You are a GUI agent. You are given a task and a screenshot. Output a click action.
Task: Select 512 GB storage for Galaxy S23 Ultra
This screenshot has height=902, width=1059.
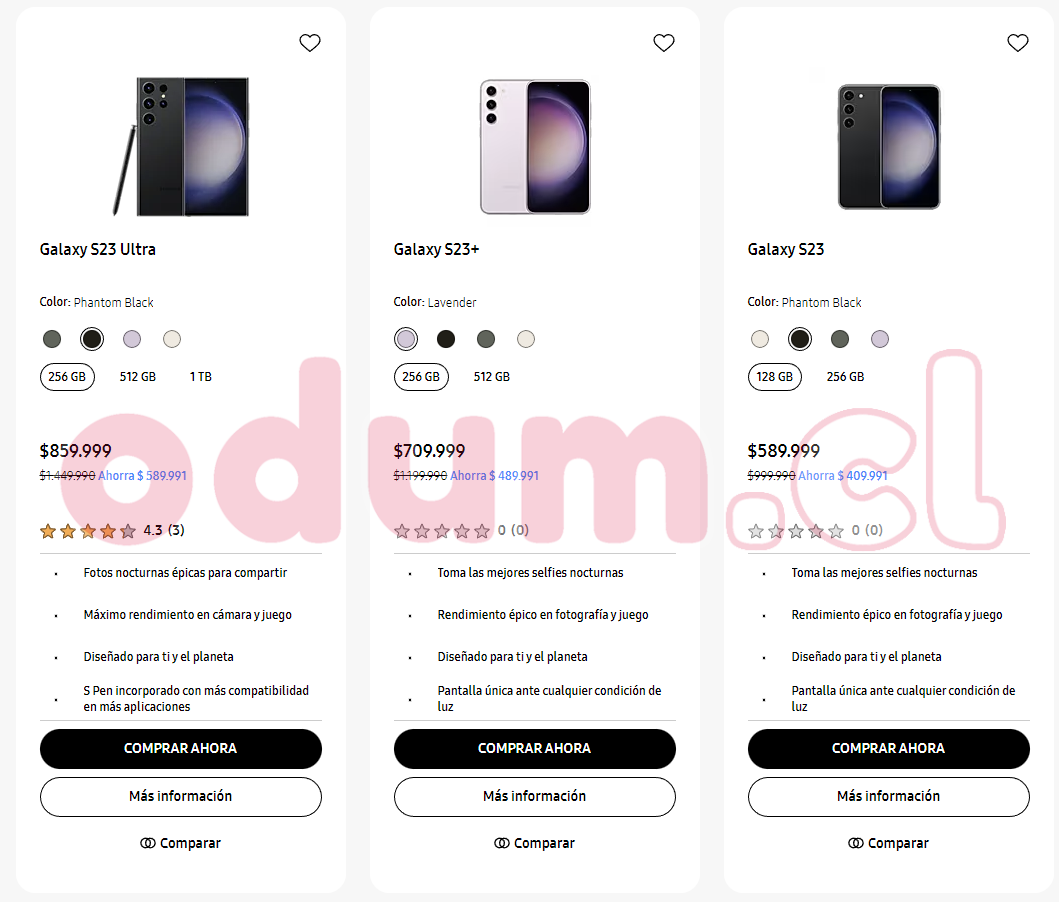pyautogui.click(x=138, y=377)
